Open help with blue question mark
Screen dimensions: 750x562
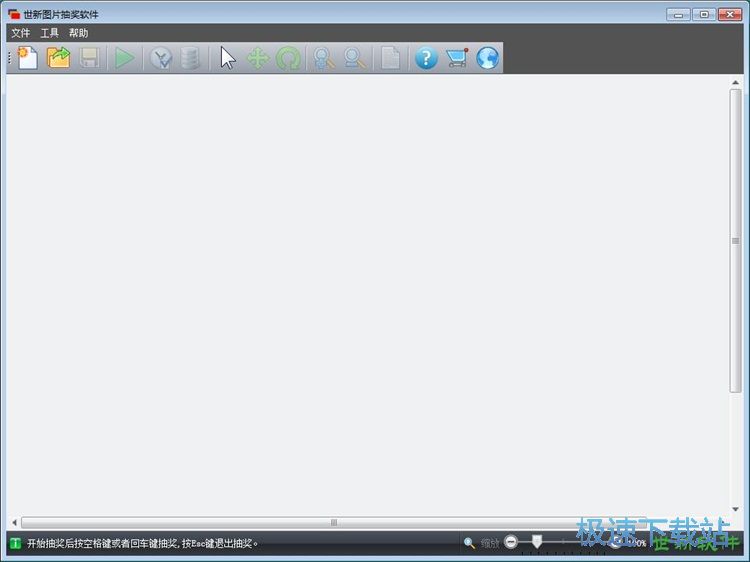[426, 58]
